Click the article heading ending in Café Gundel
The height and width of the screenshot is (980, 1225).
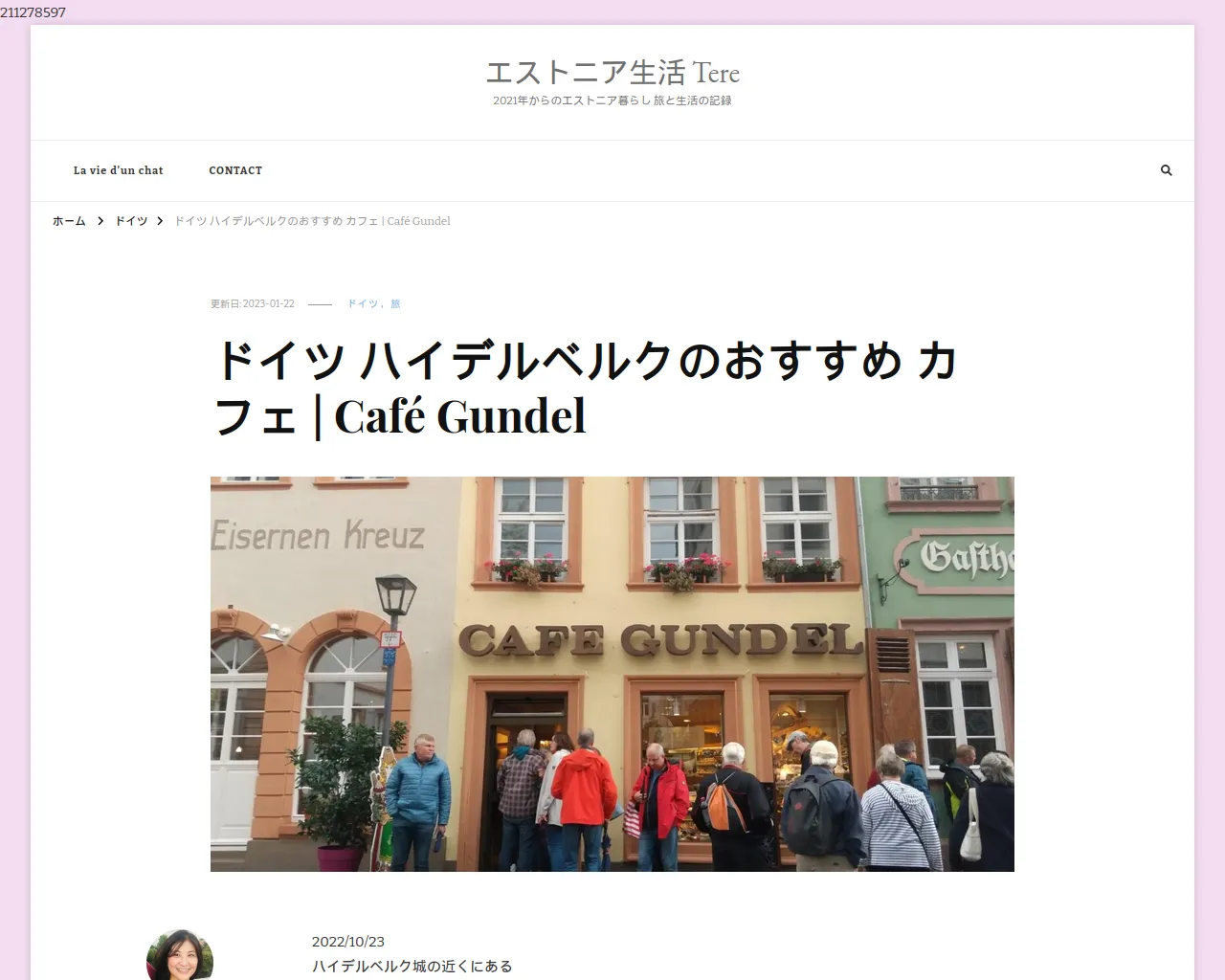[586, 388]
